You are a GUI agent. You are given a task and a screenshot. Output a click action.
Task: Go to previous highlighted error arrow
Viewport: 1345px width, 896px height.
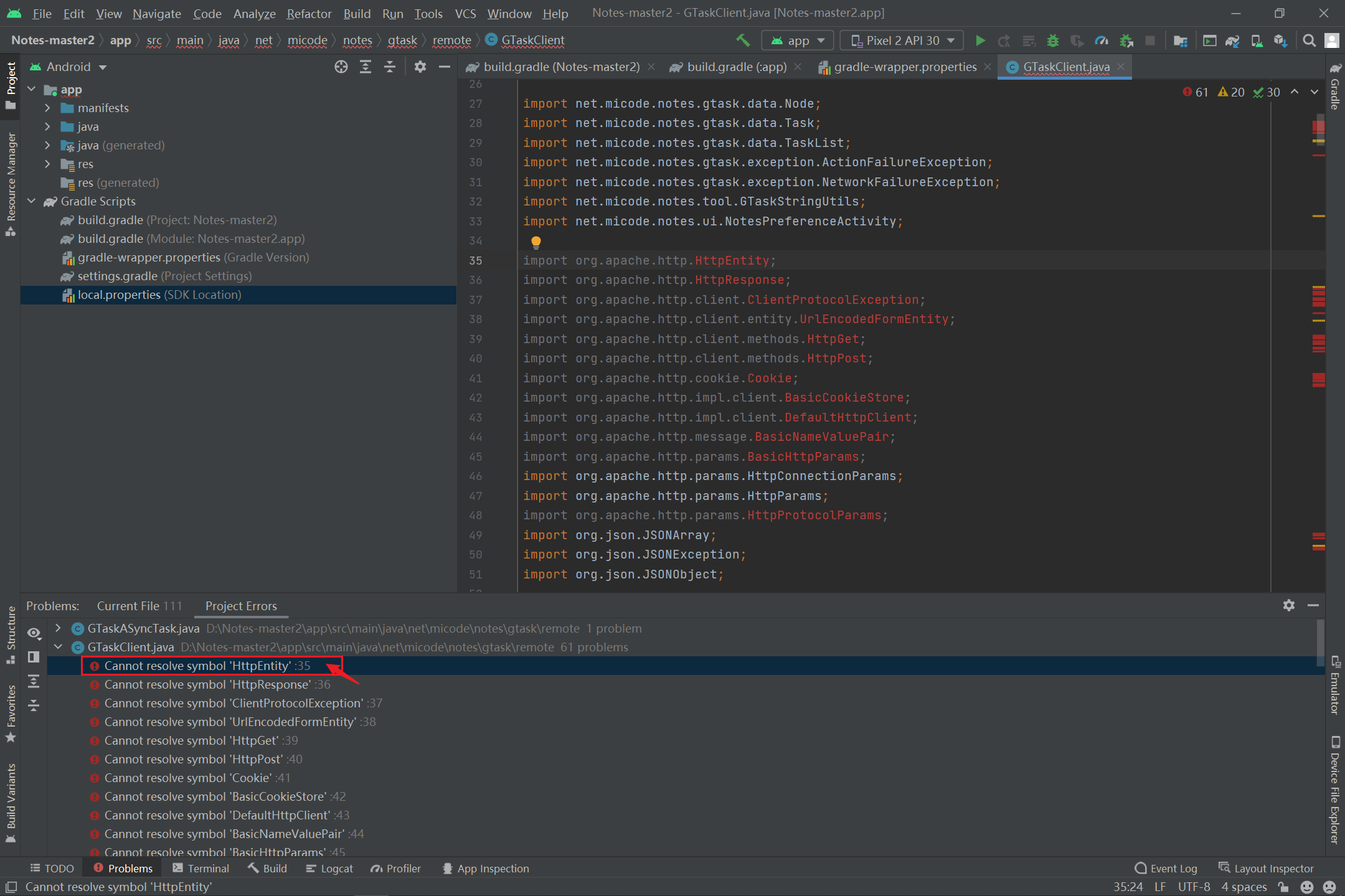[x=1295, y=92]
